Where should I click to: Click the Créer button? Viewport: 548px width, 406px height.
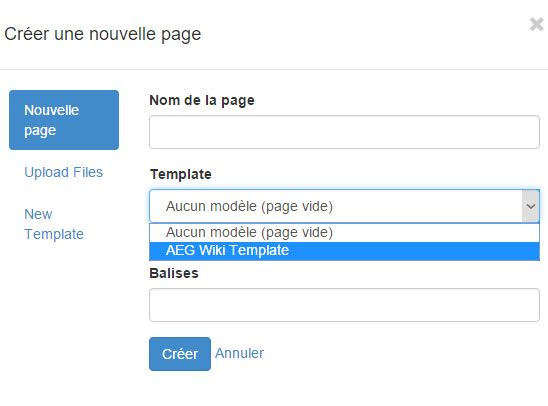180,354
